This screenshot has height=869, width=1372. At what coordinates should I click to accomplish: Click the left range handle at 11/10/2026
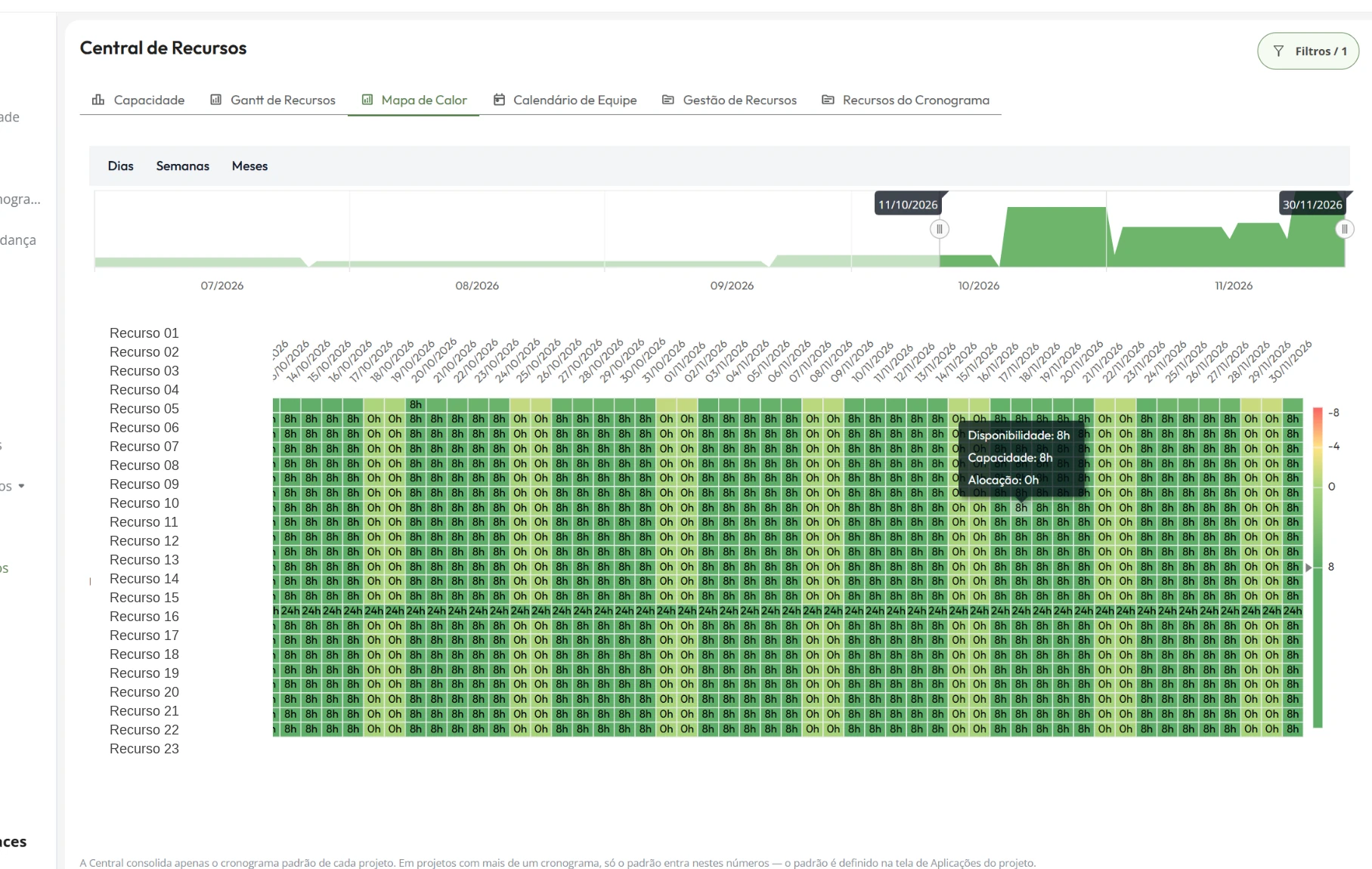coord(940,229)
